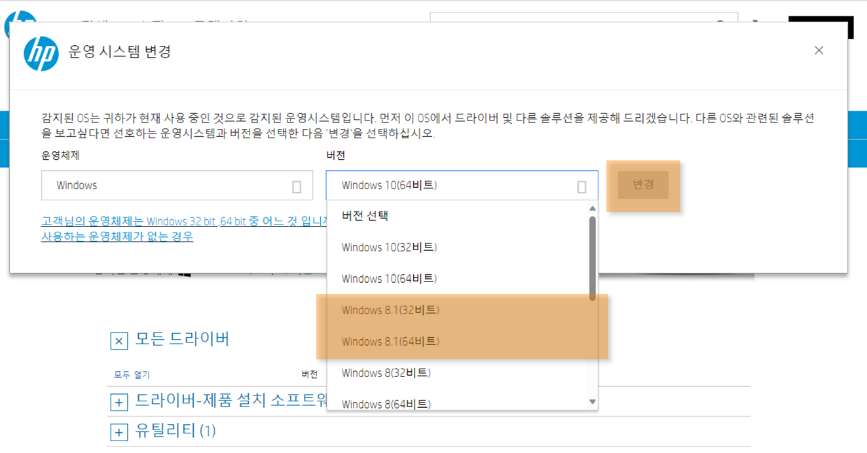This screenshot has height=453, width=867.
Task: Choose Windows 10(64비트) in dropdown list
Action: tap(458, 279)
